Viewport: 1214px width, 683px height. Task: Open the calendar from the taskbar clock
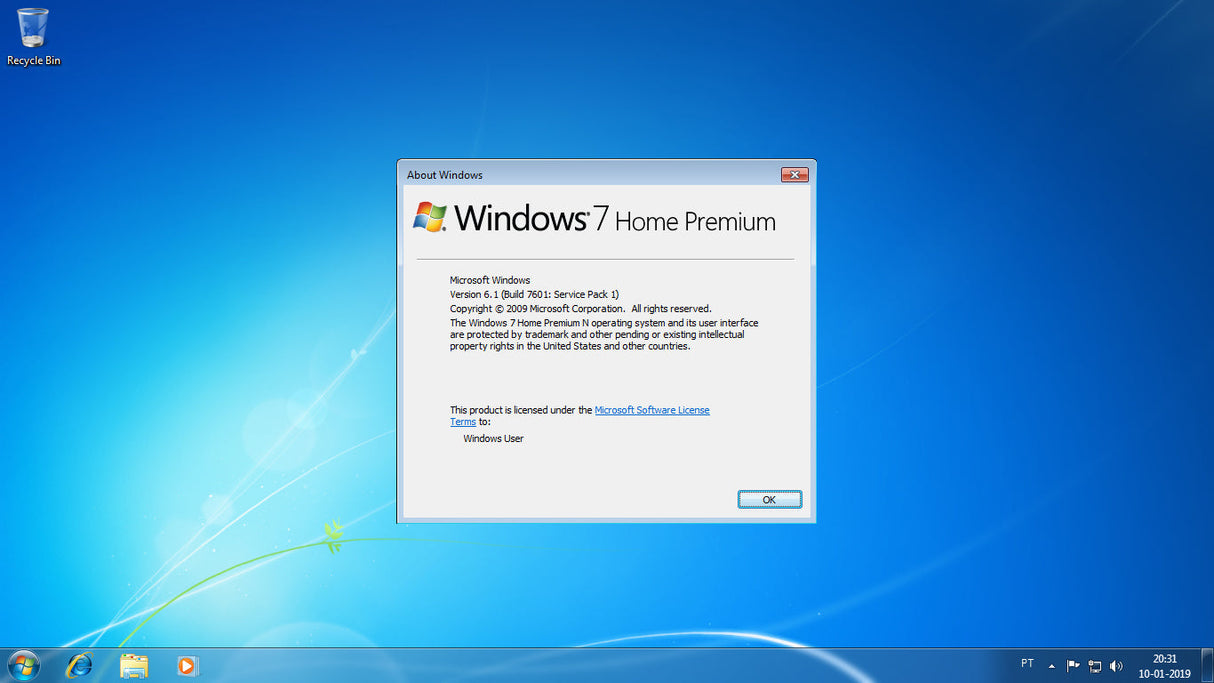click(1163, 665)
